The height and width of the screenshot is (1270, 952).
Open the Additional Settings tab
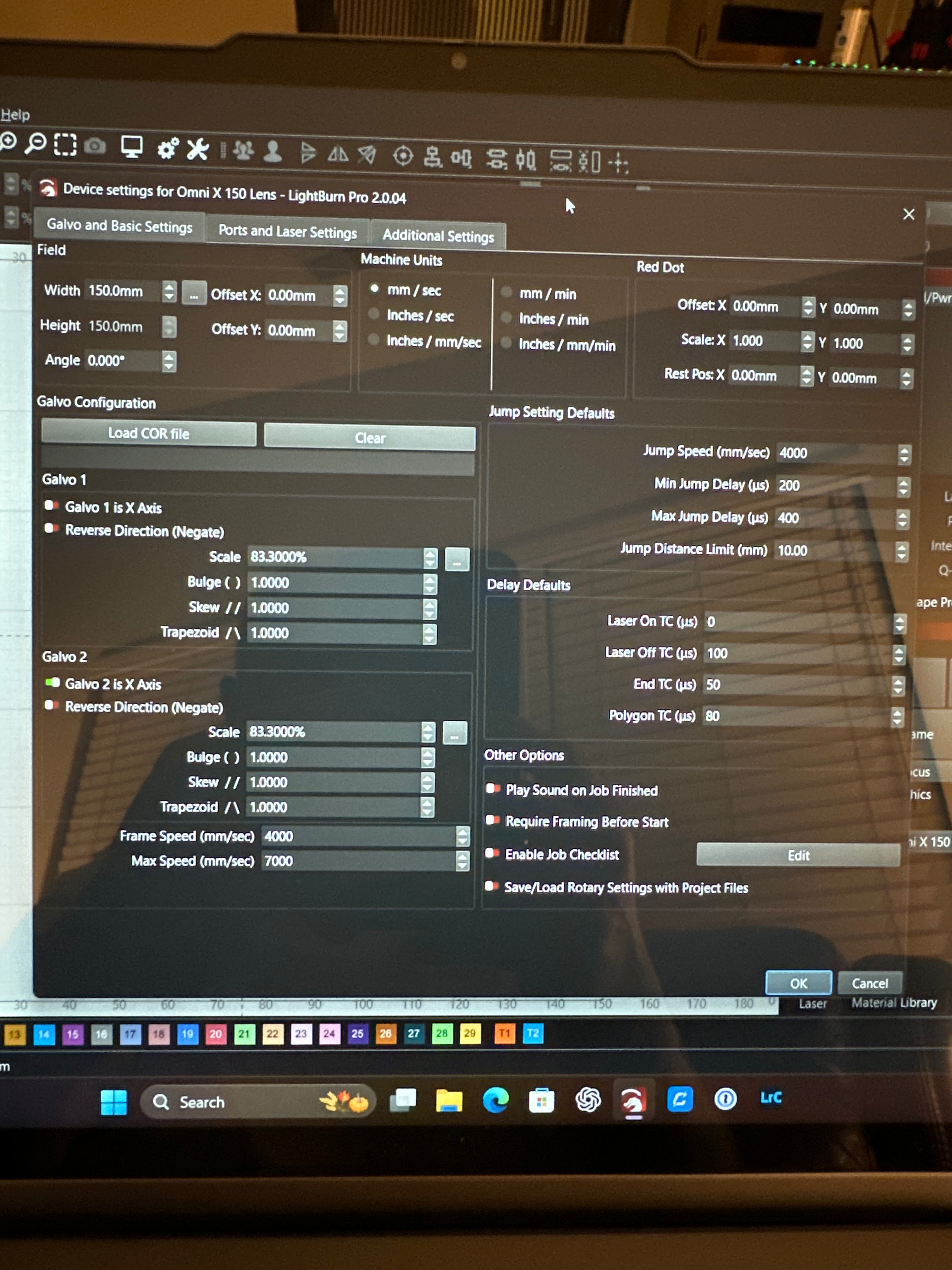[x=438, y=236]
